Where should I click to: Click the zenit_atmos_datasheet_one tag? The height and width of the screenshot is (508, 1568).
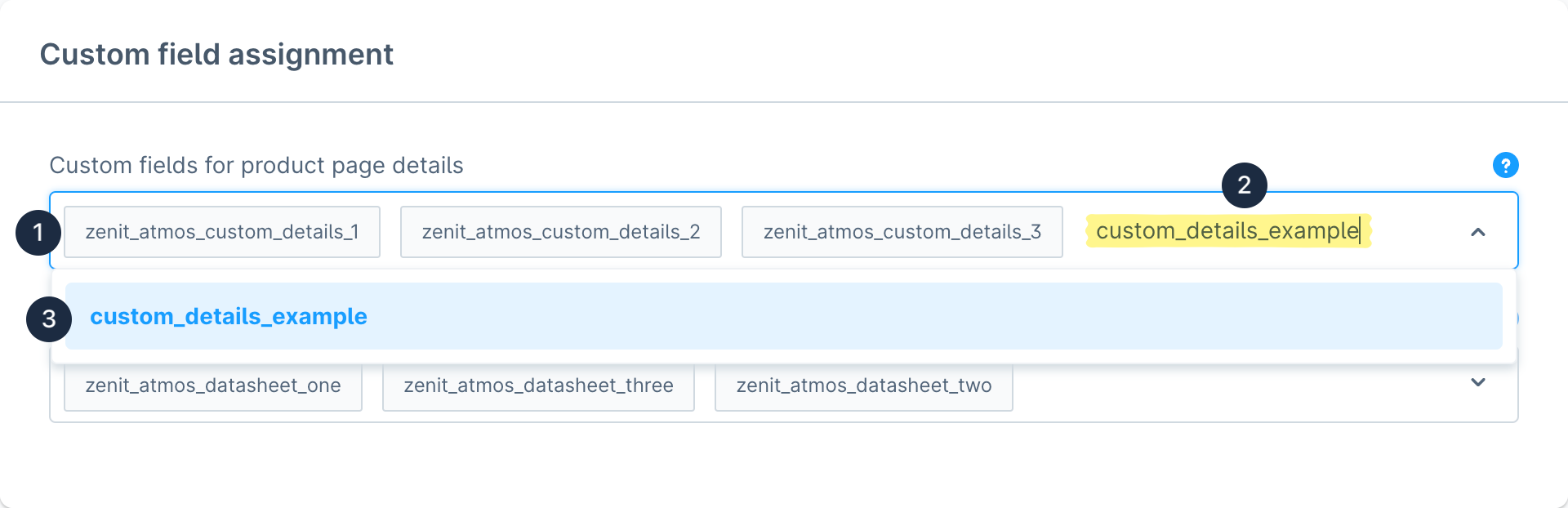tap(212, 386)
